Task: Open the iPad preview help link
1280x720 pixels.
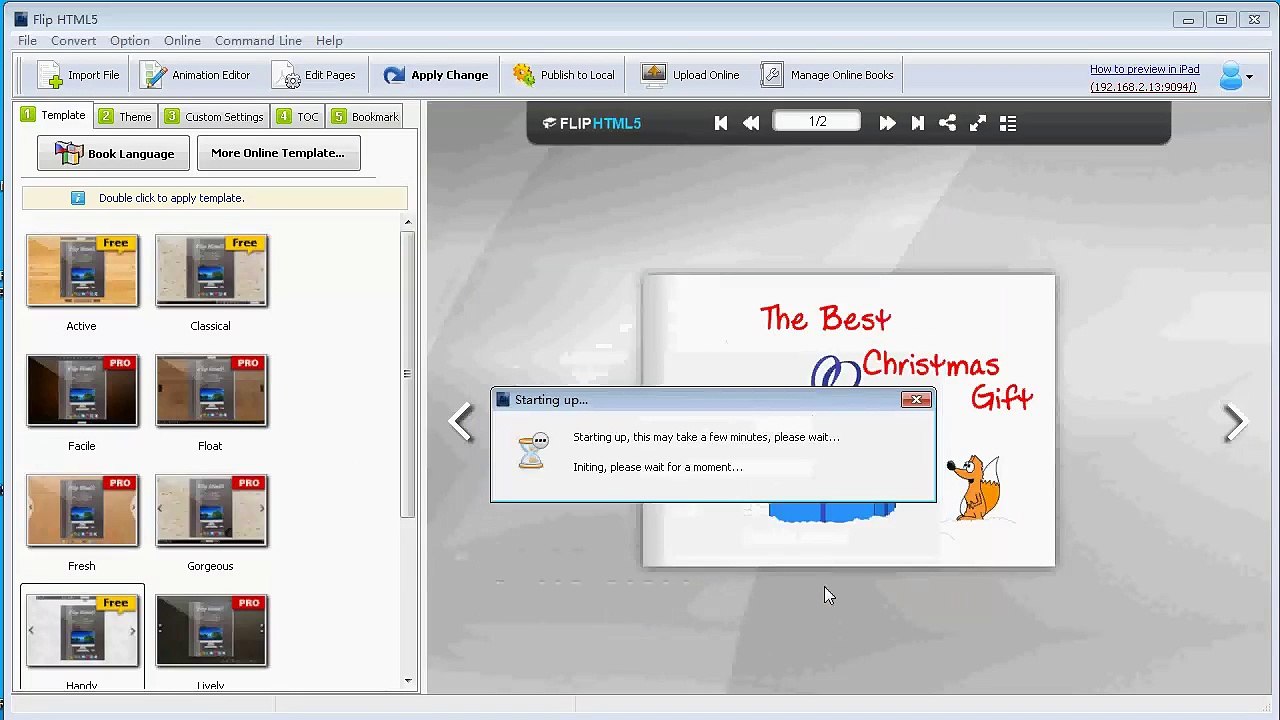Action: tap(1145, 78)
